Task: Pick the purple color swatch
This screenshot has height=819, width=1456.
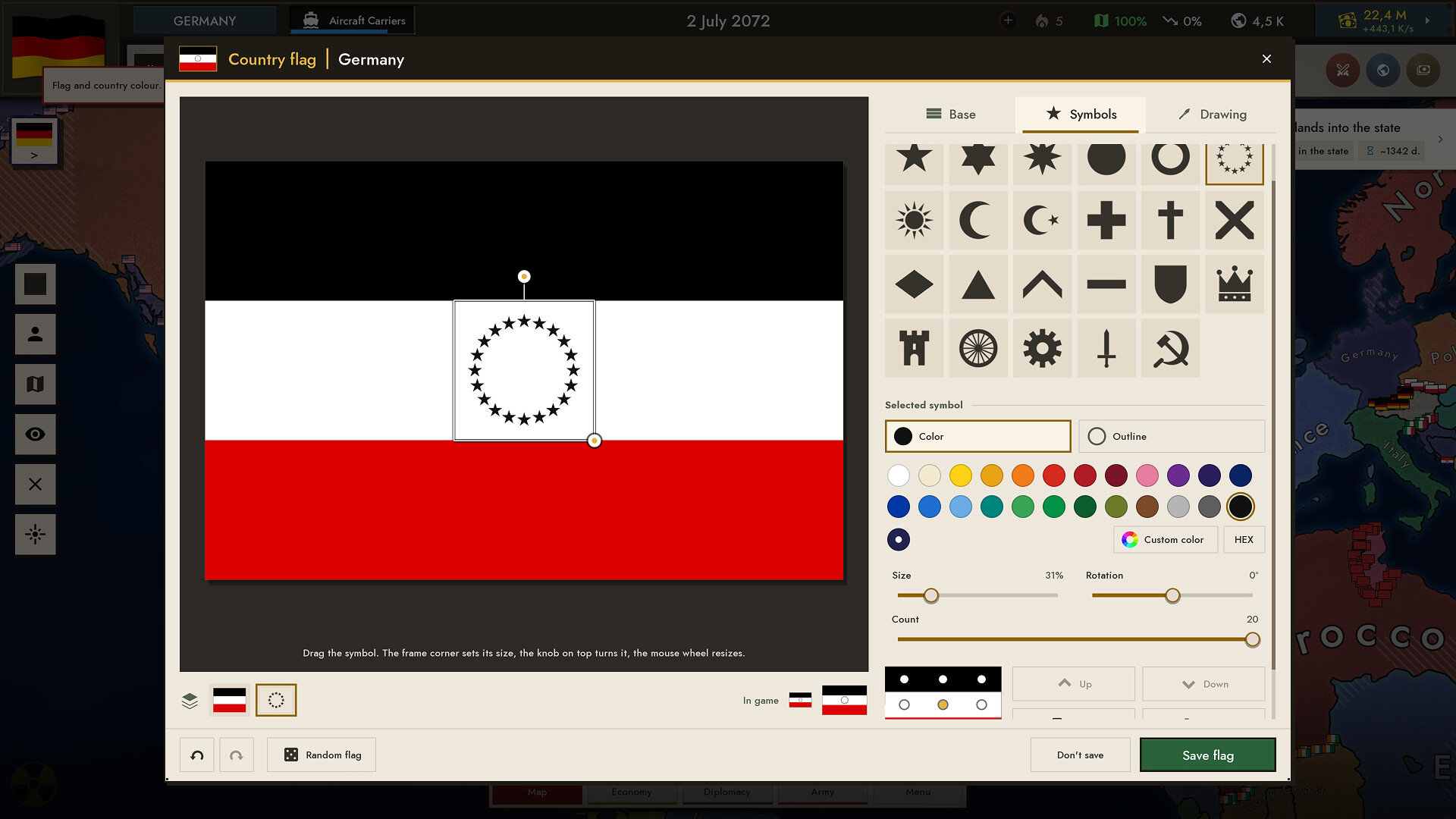Action: 1178,475
